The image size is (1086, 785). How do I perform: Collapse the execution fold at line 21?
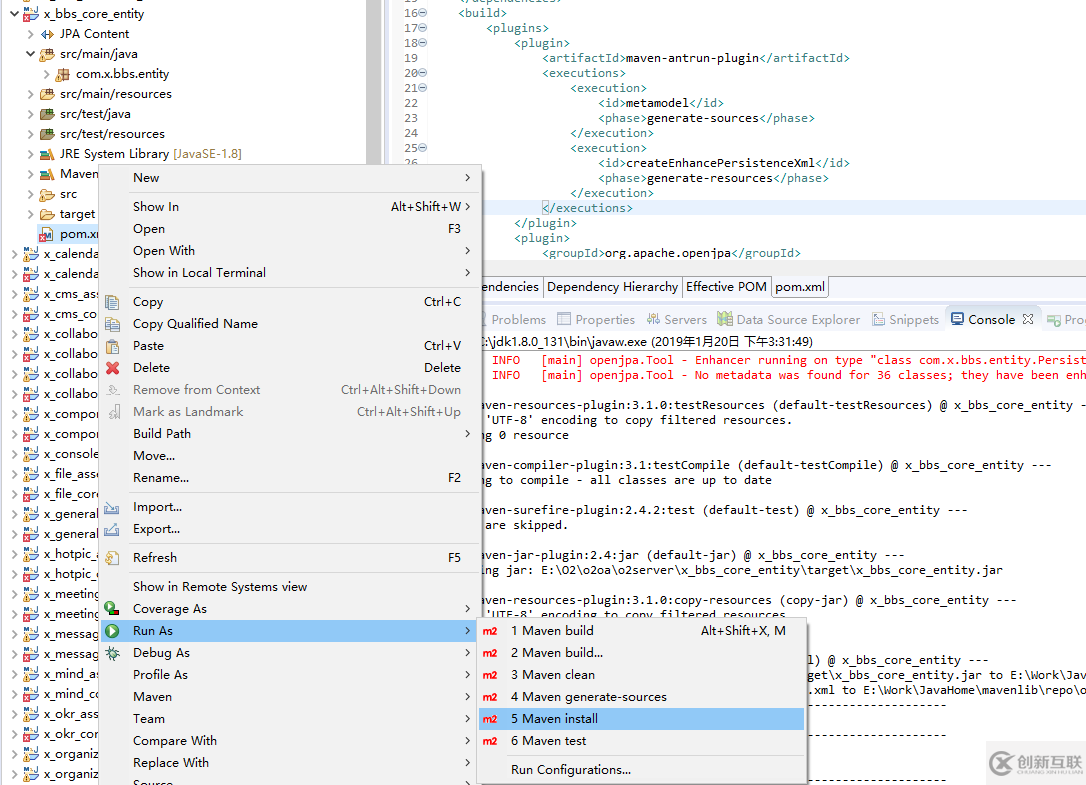pos(422,88)
